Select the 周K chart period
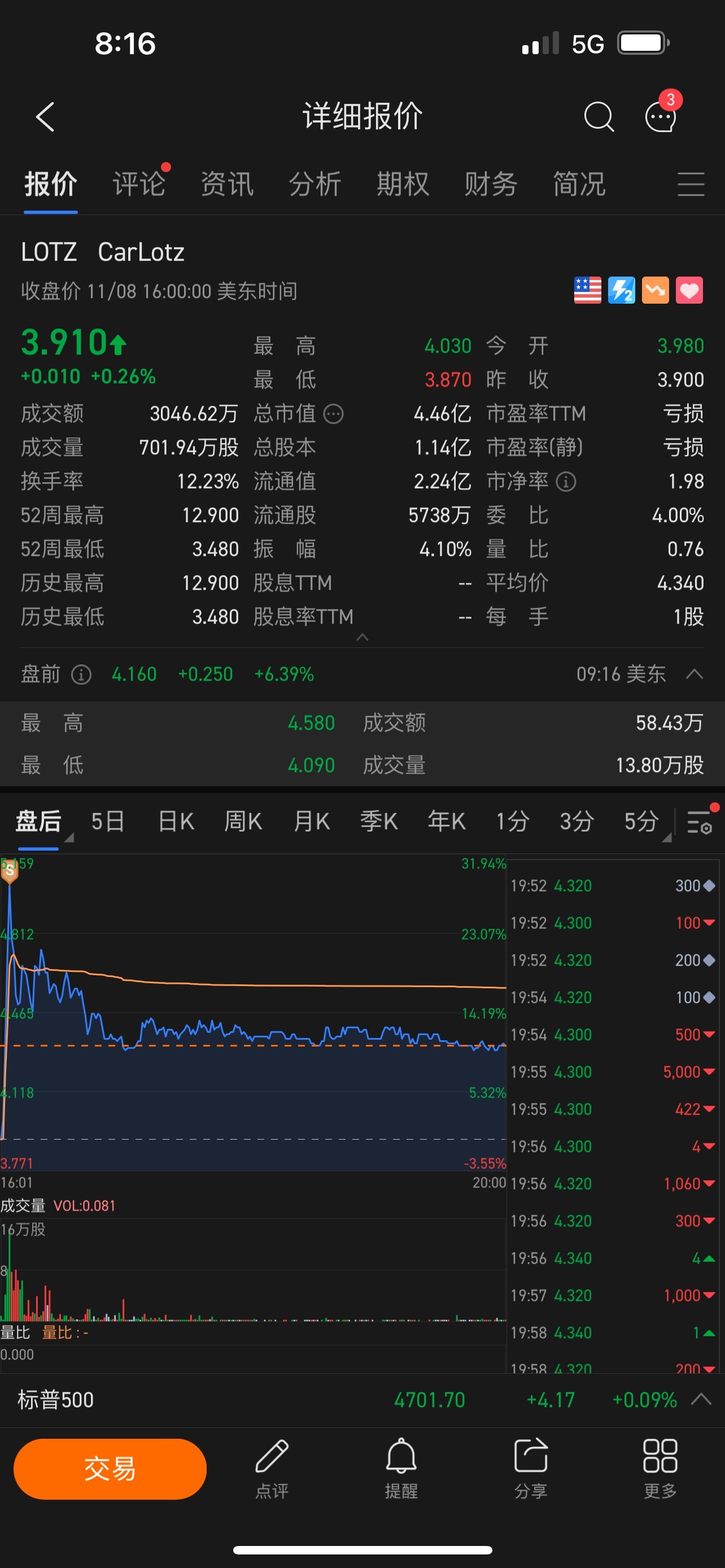The image size is (725, 1568). point(243,821)
